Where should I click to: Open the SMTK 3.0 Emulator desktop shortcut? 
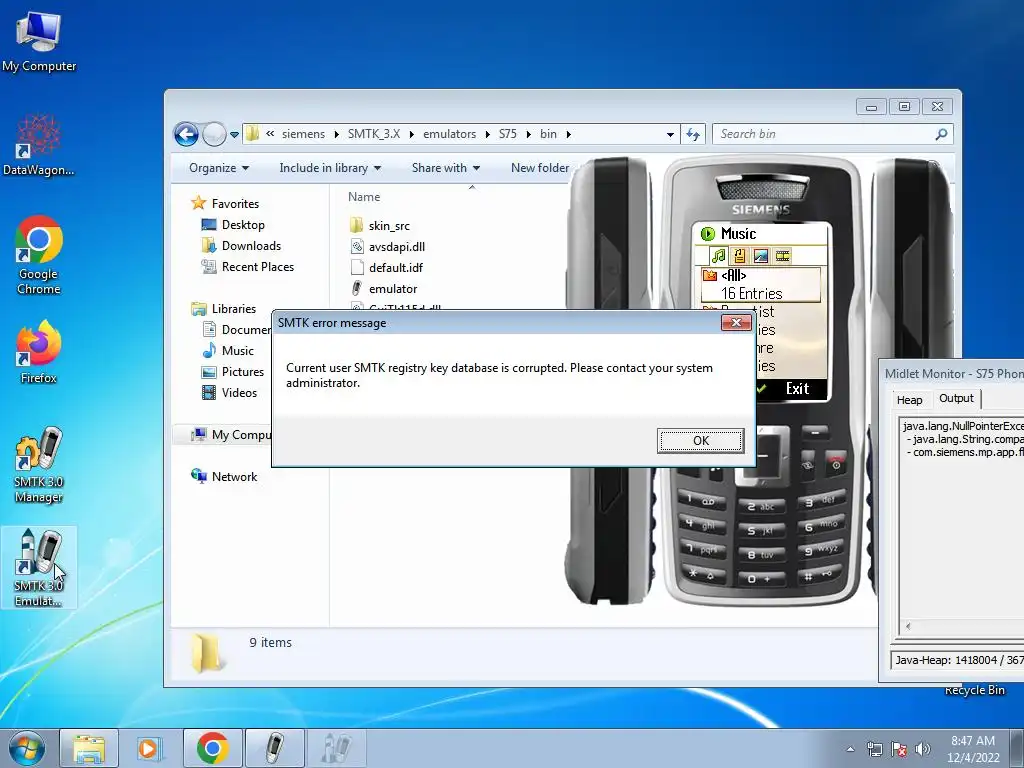[39, 568]
